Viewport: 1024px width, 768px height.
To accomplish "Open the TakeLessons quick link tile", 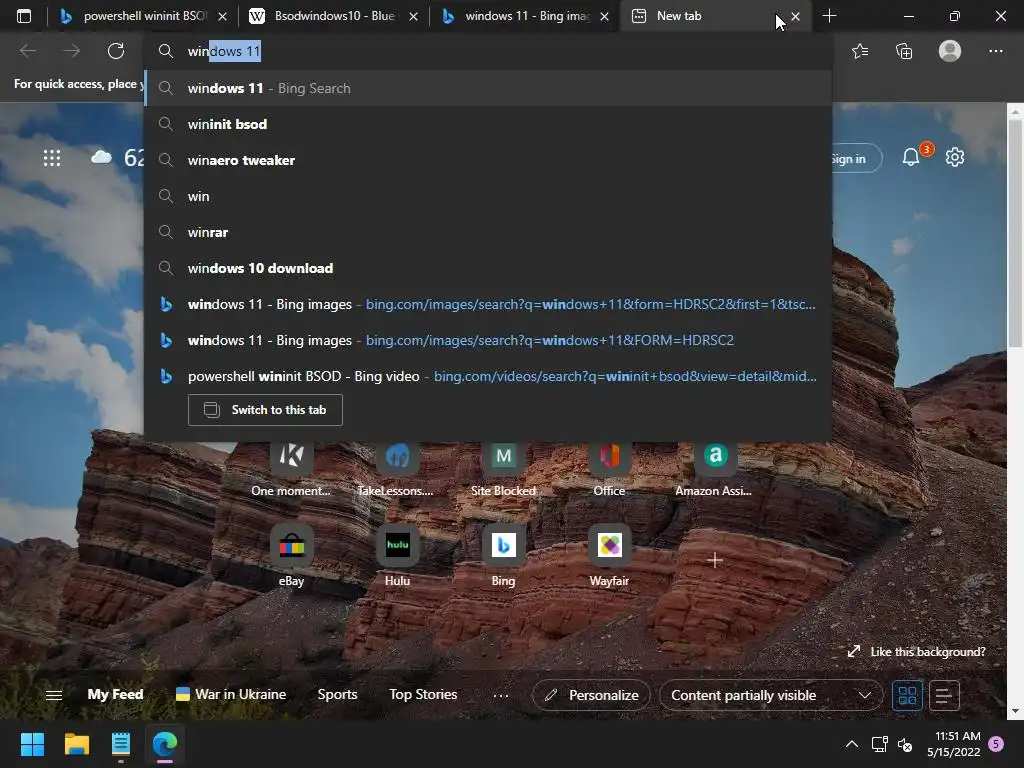I will click(x=397, y=469).
